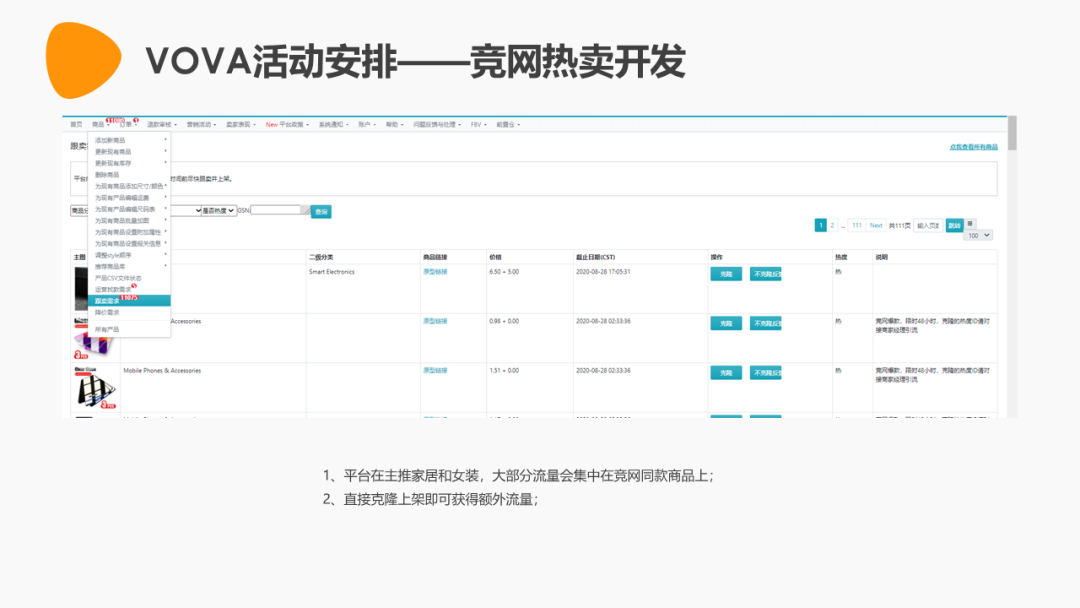Open the 100 items-per-page dropdown

click(978, 235)
